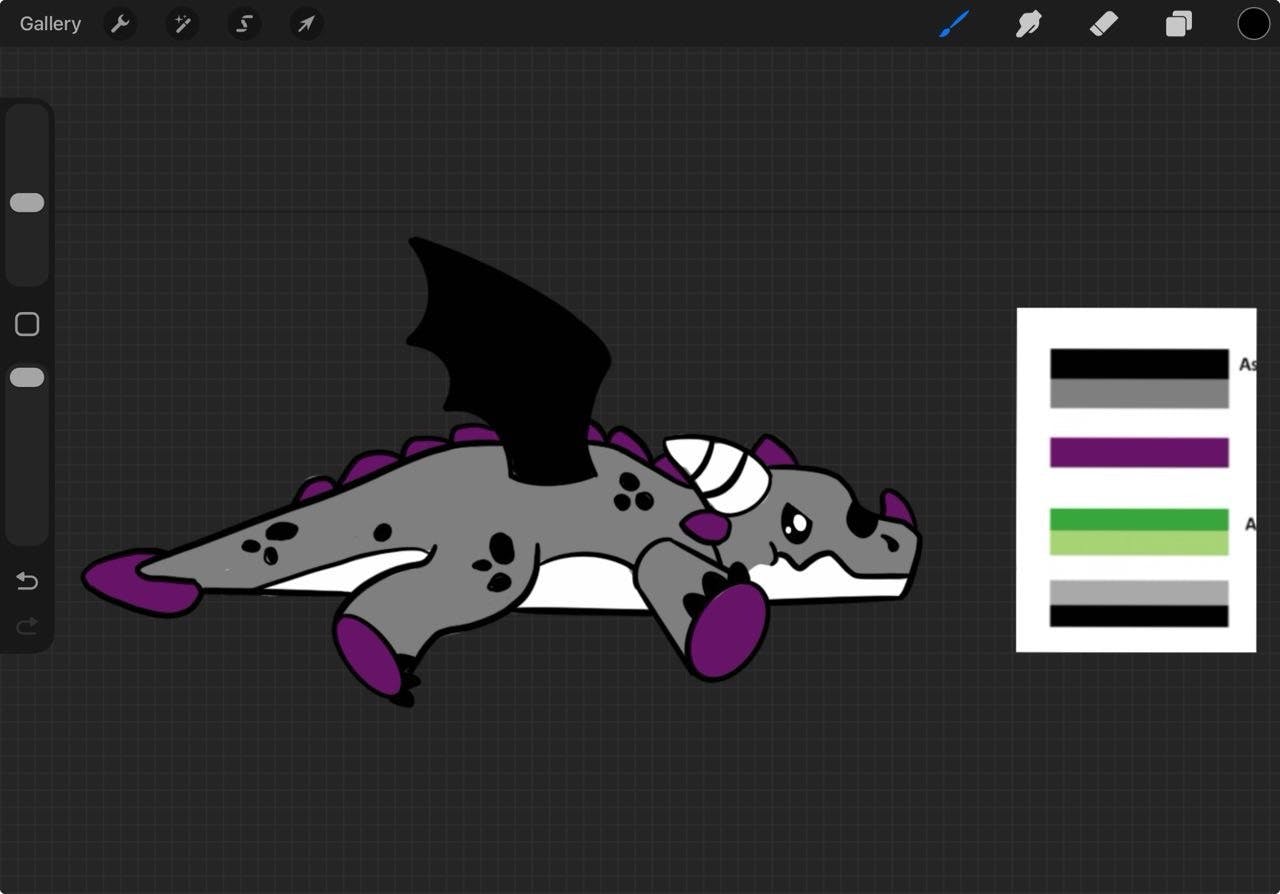Viewport: 1280px width, 894px height.
Task: Click the brush opacity slider handle
Action: click(27, 377)
